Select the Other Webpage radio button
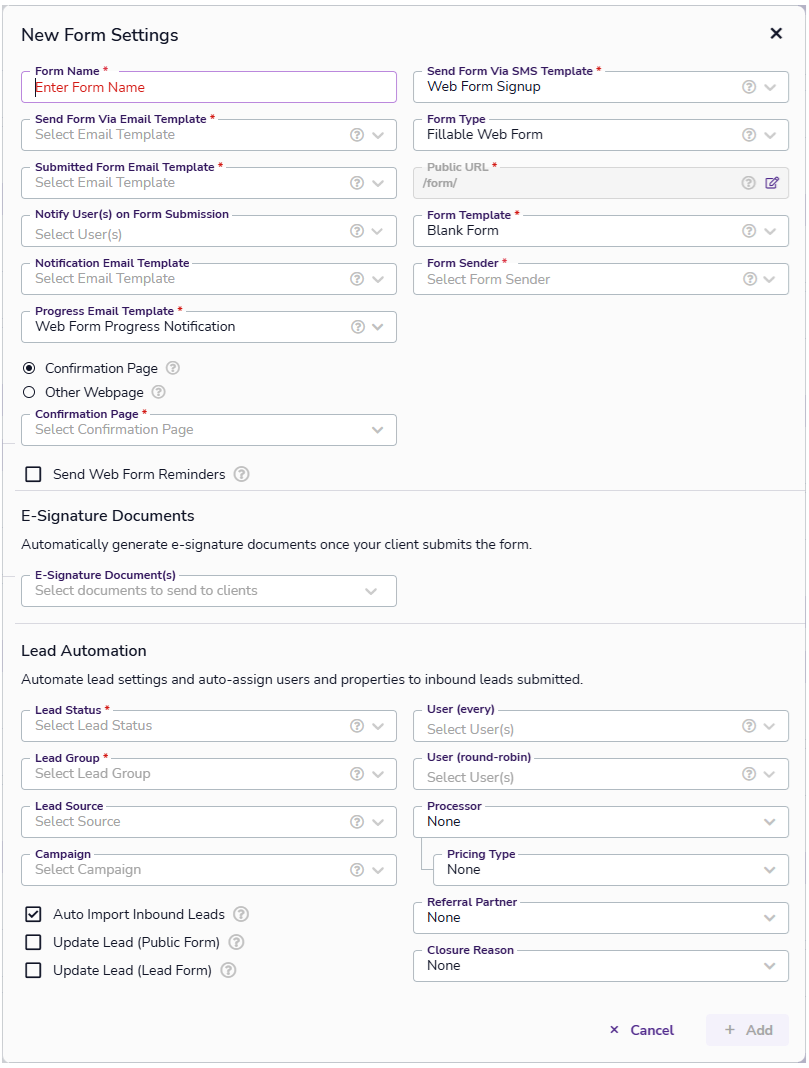809x1068 pixels. click(29, 392)
